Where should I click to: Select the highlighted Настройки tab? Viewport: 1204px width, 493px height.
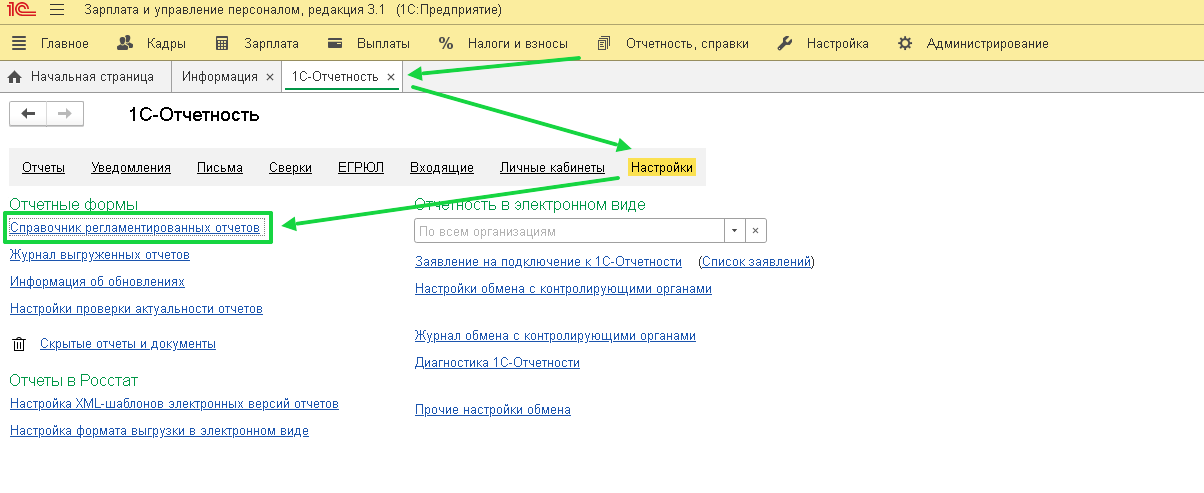(x=662, y=168)
